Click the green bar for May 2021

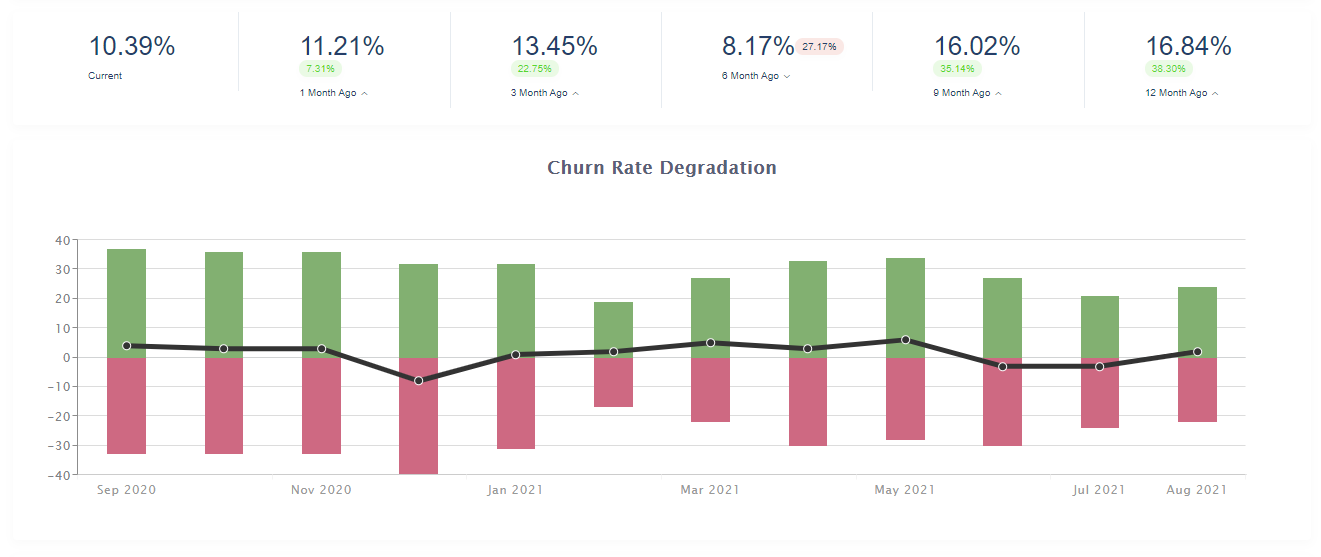coord(906,307)
